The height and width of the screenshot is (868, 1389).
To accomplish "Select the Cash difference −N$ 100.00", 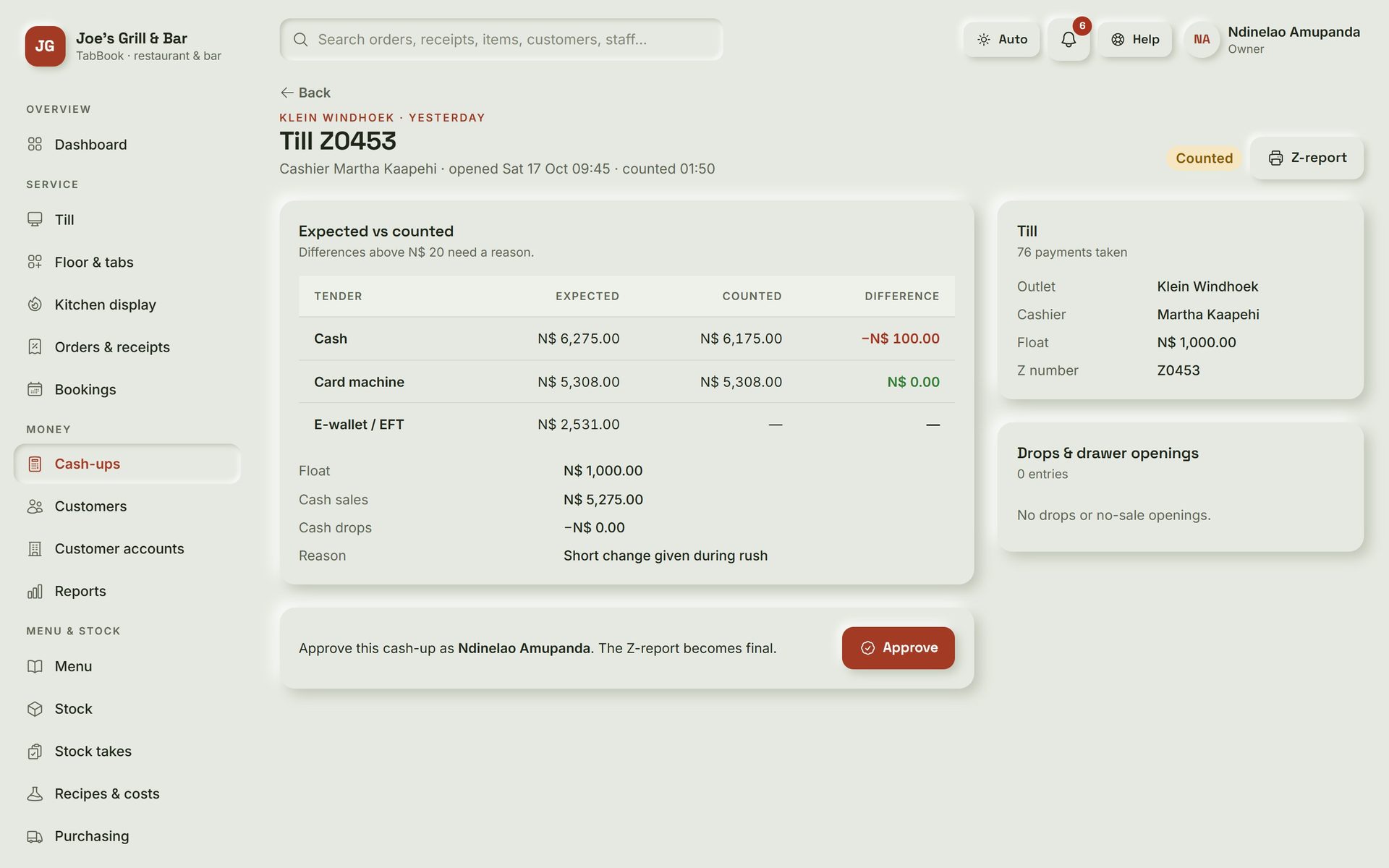I will [900, 339].
